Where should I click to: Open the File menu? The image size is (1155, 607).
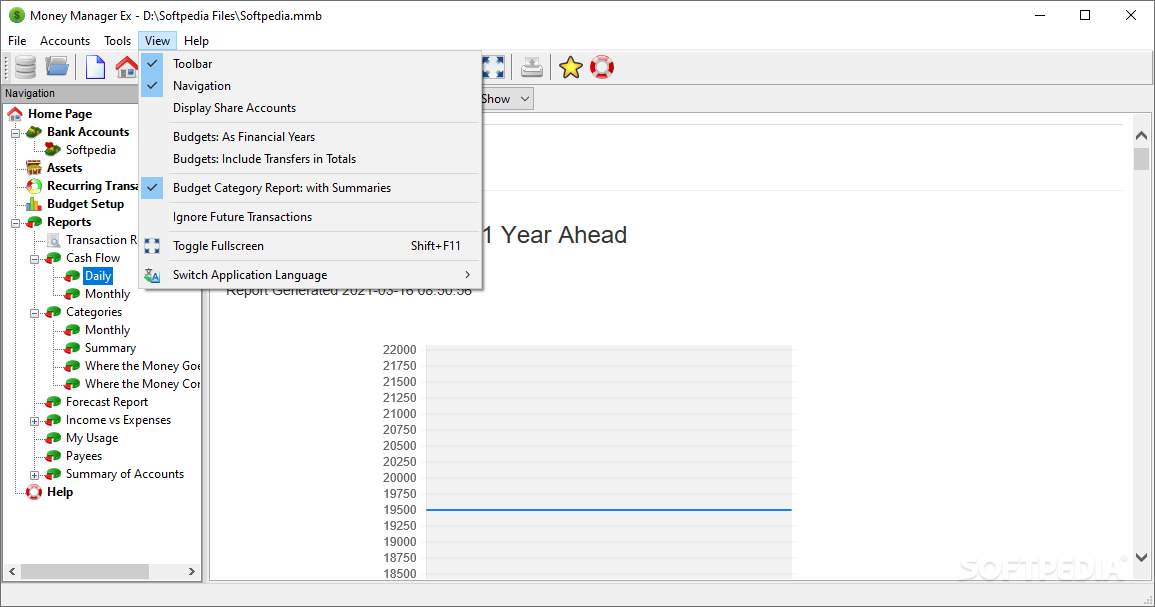pos(17,41)
